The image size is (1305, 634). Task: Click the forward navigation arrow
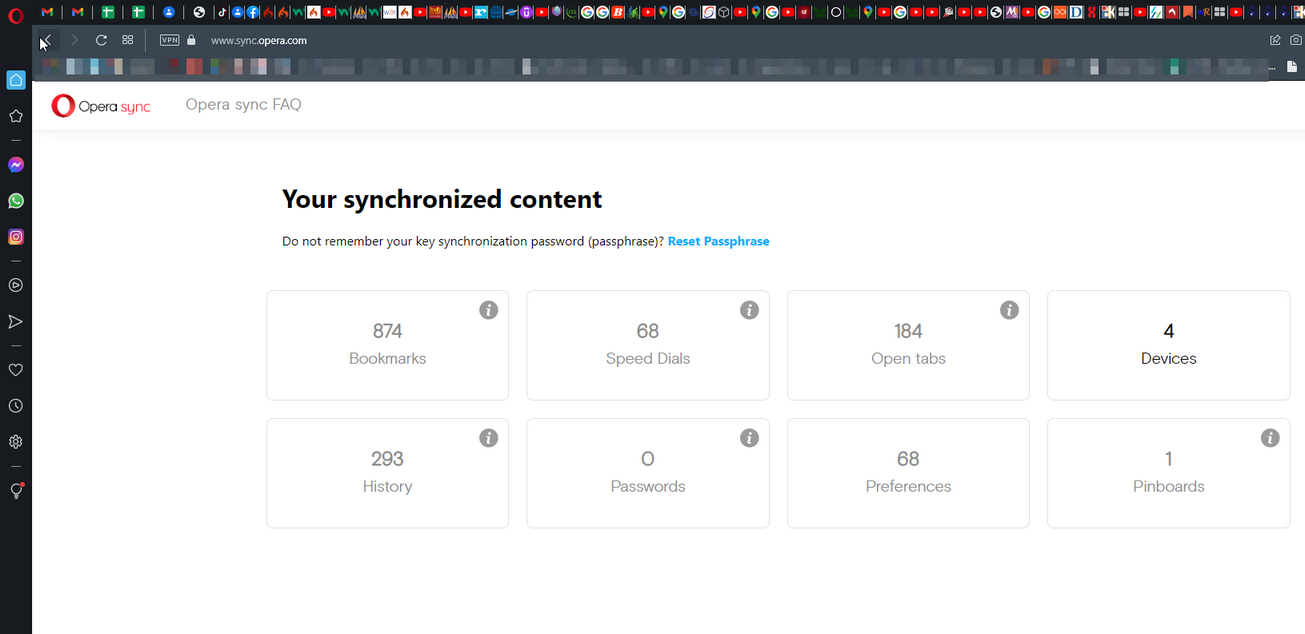74,40
